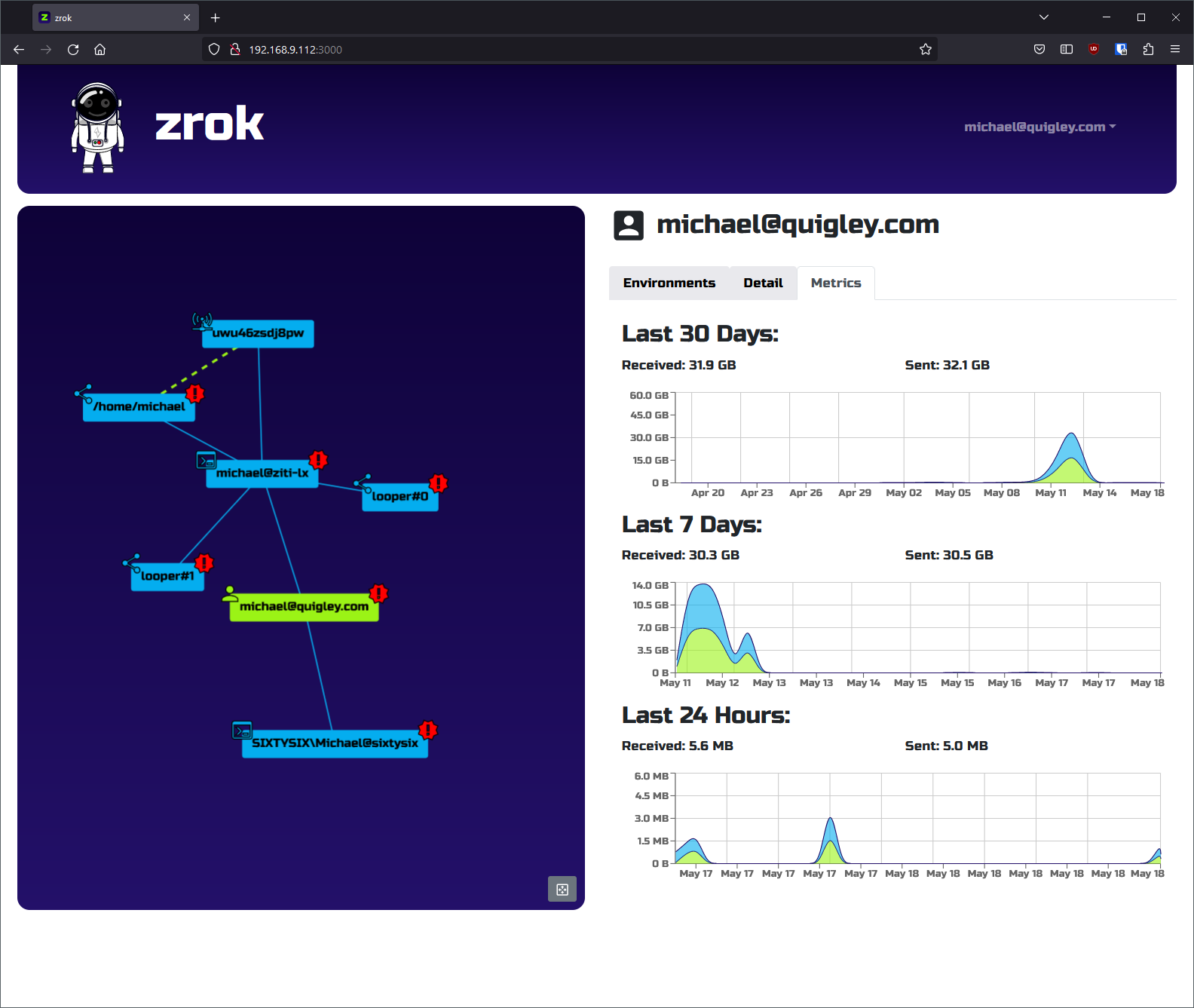
Task: Open the michael@quigley.com account dropdown in header
Action: point(1039,127)
